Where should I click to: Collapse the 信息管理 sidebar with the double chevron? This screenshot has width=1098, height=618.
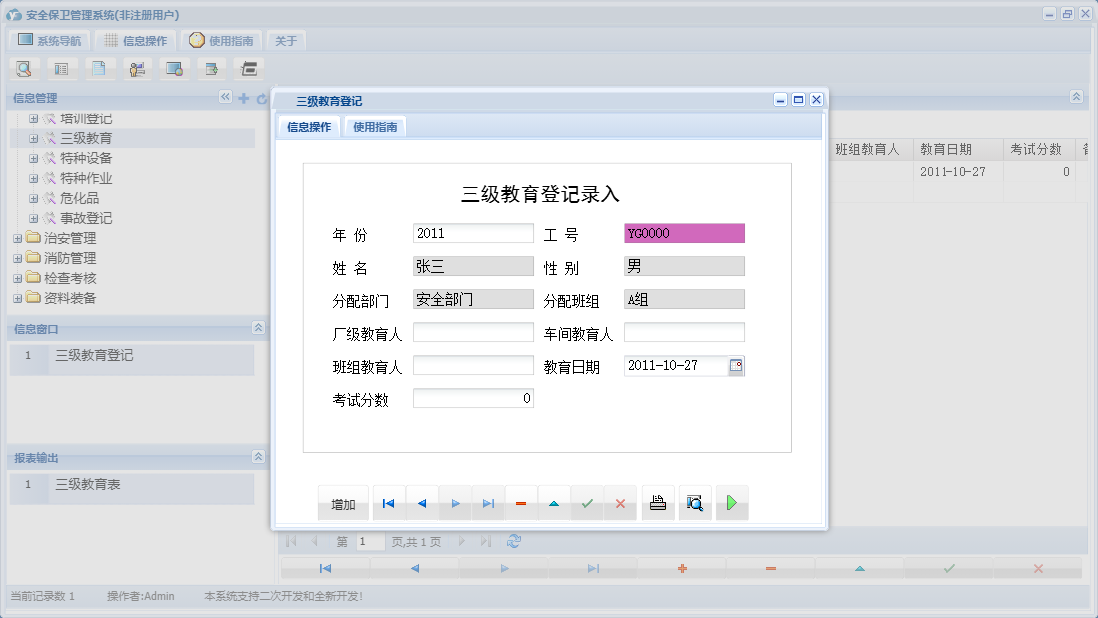coord(227,98)
